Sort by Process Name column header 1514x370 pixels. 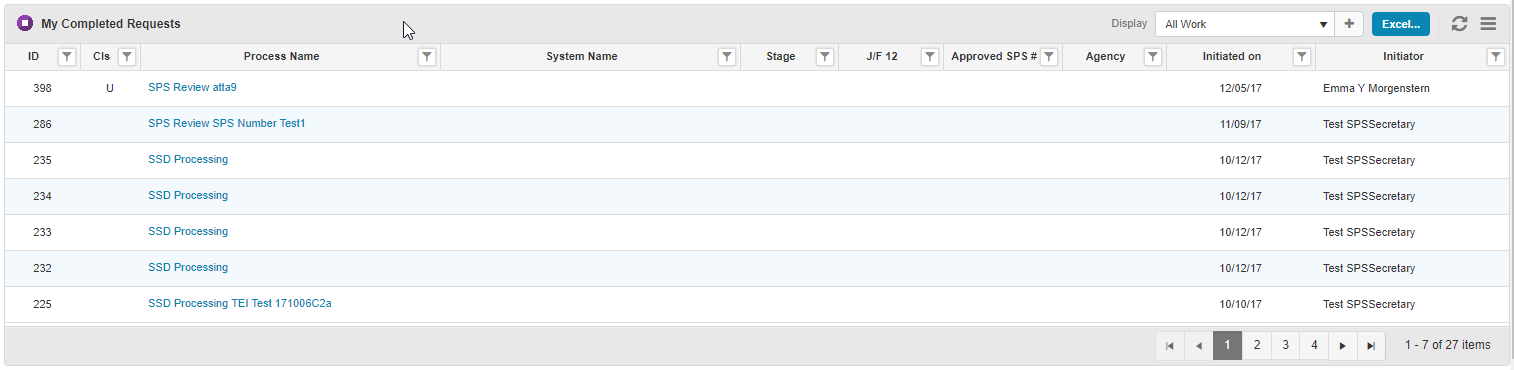coord(281,57)
